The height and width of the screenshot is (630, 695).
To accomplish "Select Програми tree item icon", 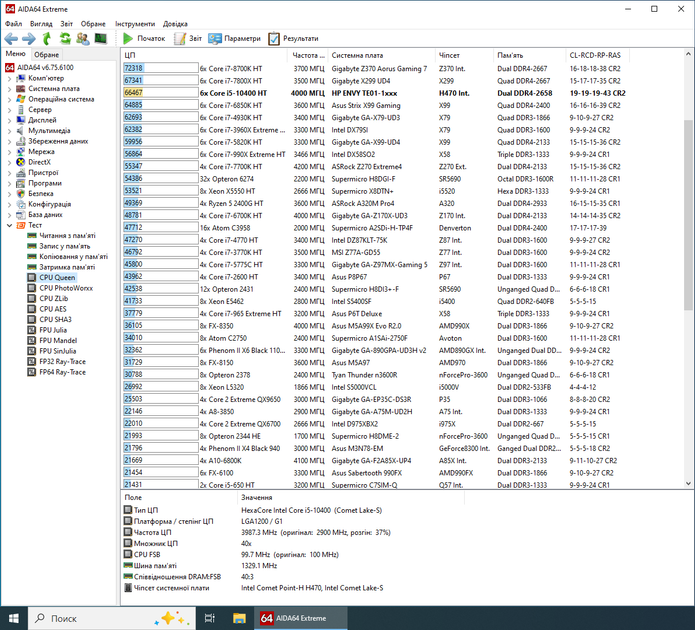I will pos(20,183).
